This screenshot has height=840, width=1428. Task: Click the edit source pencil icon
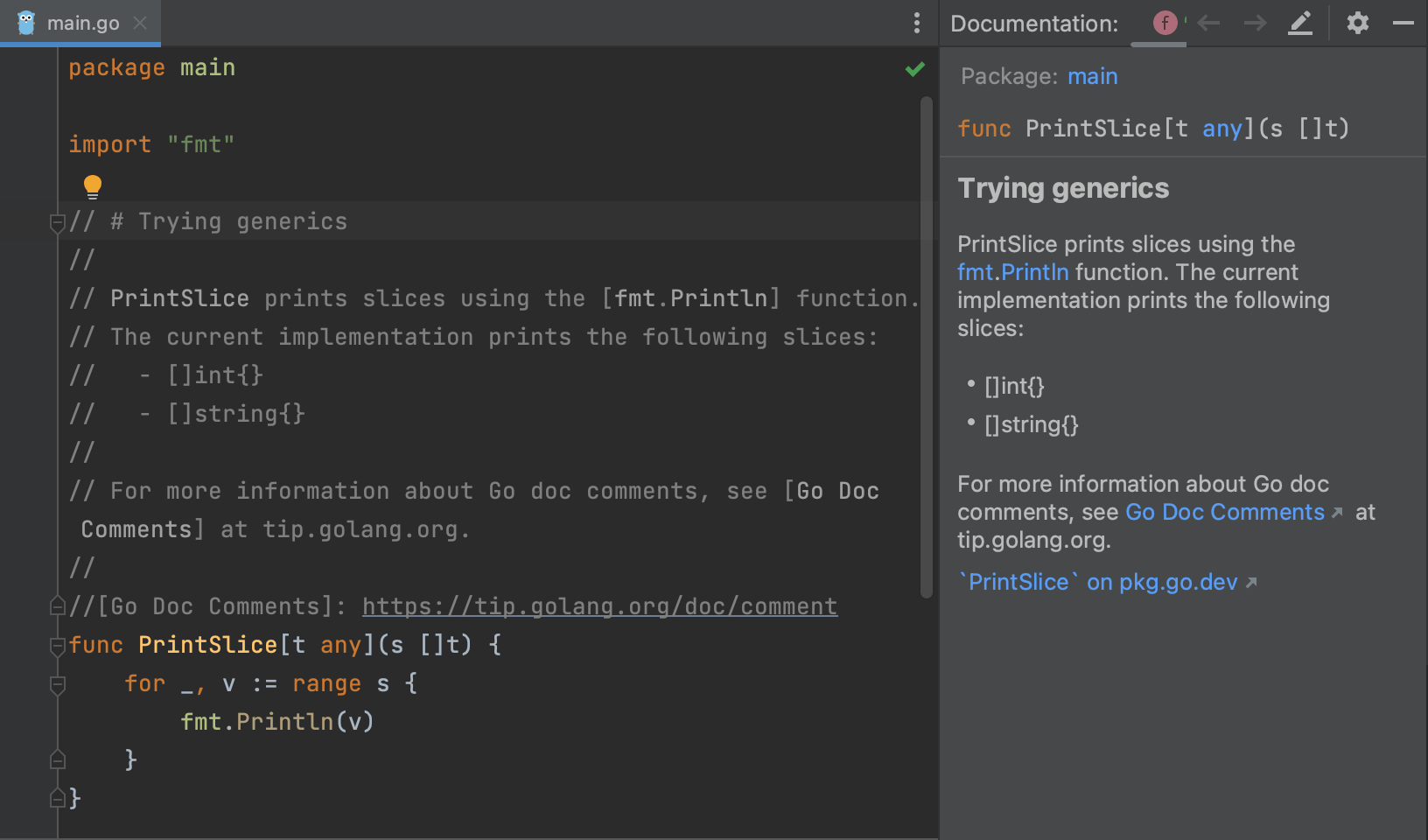click(1301, 24)
